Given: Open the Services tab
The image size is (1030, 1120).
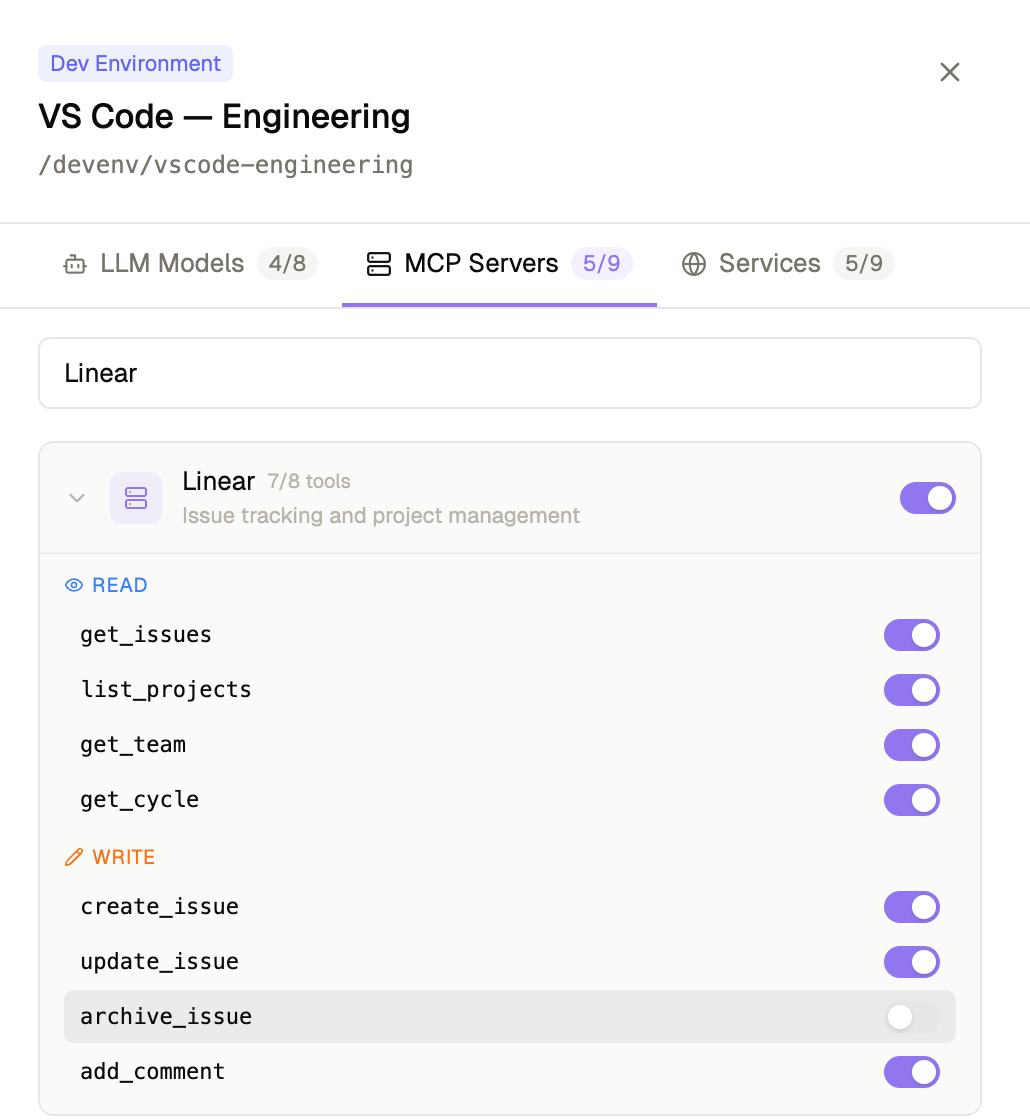Looking at the screenshot, I should (x=769, y=264).
